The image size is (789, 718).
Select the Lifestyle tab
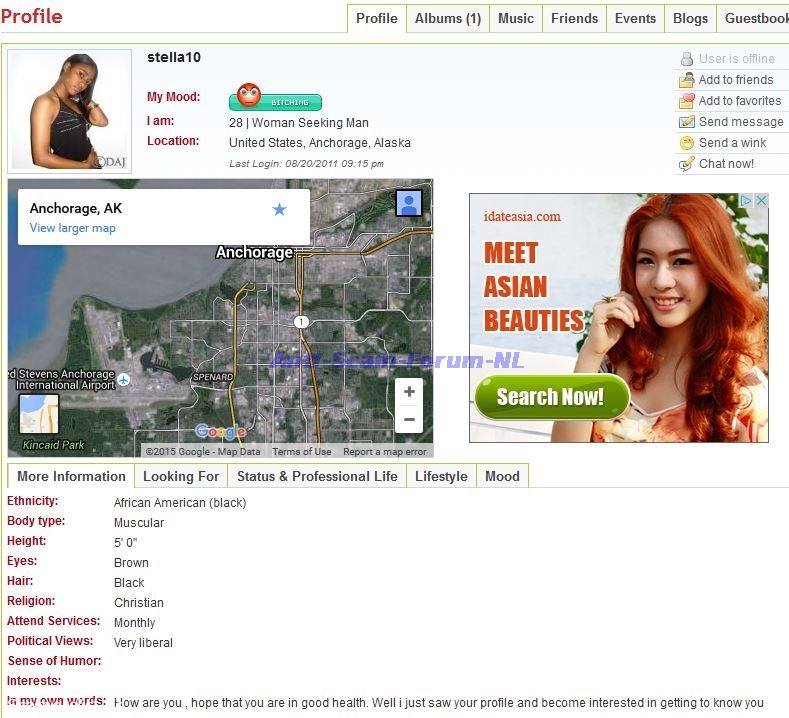coord(441,476)
